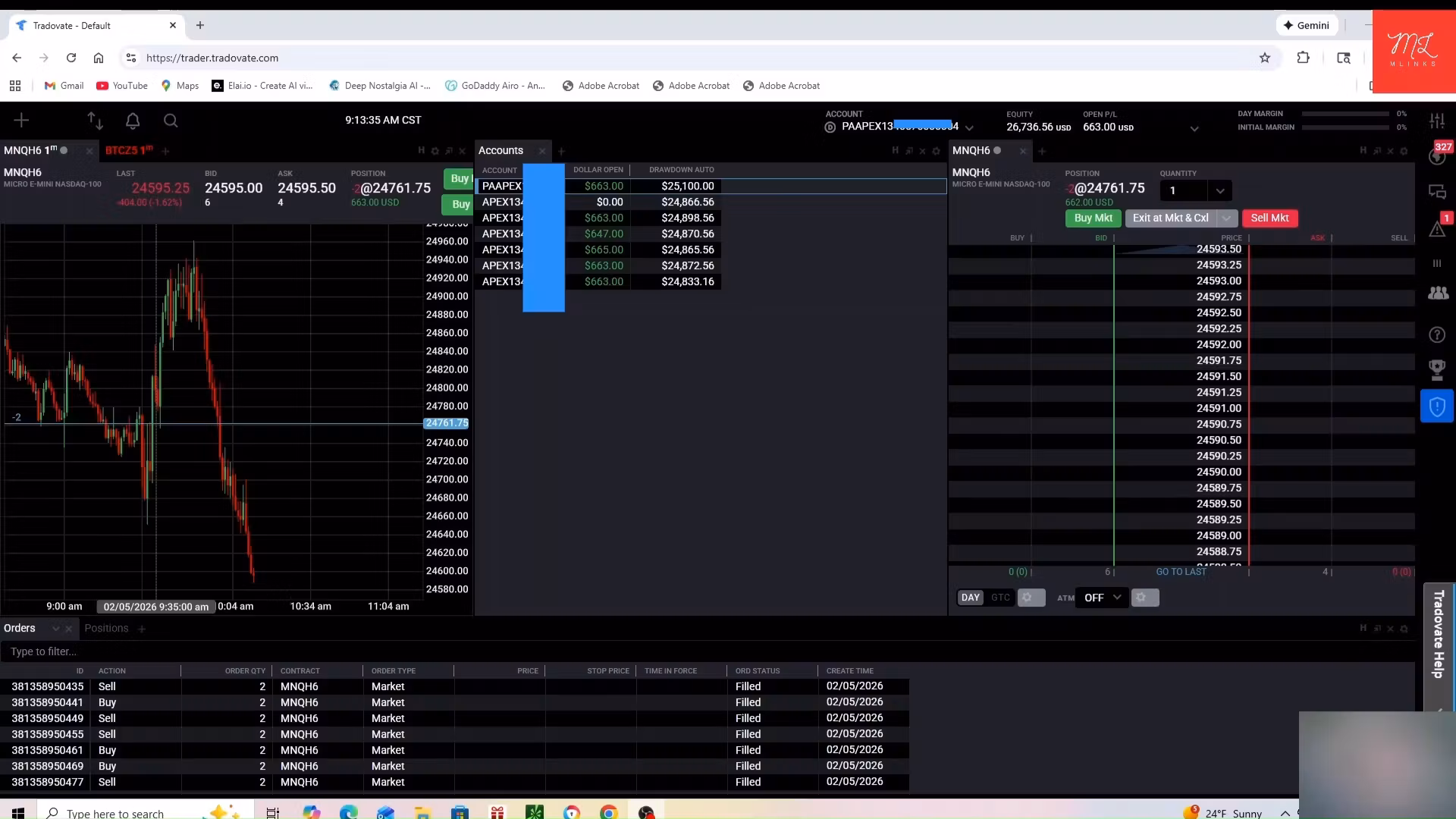Screen dimensions: 1456x819
Task: Open the community people icon
Action: point(1437,293)
